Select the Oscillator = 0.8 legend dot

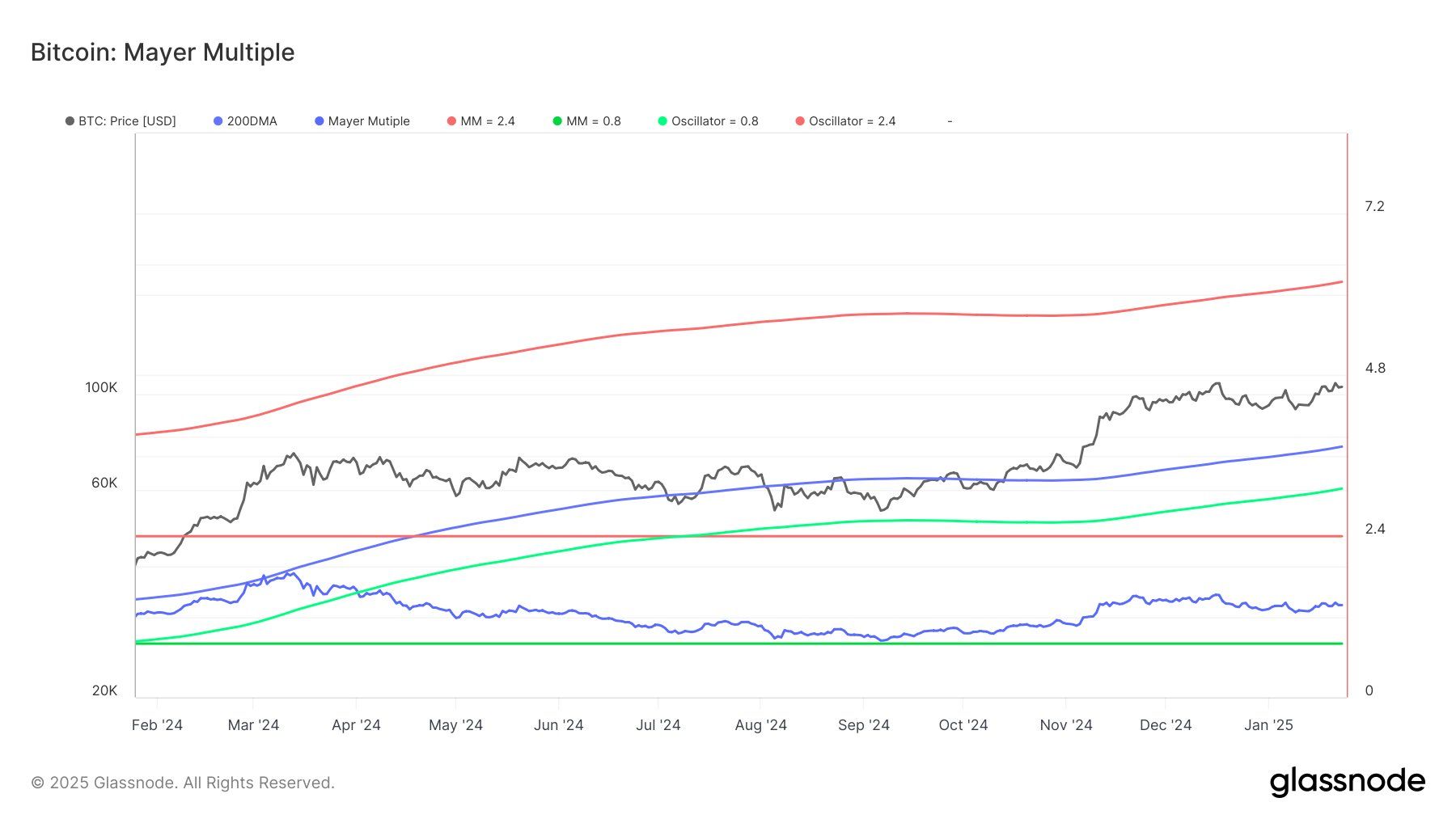[x=663, y=120]
